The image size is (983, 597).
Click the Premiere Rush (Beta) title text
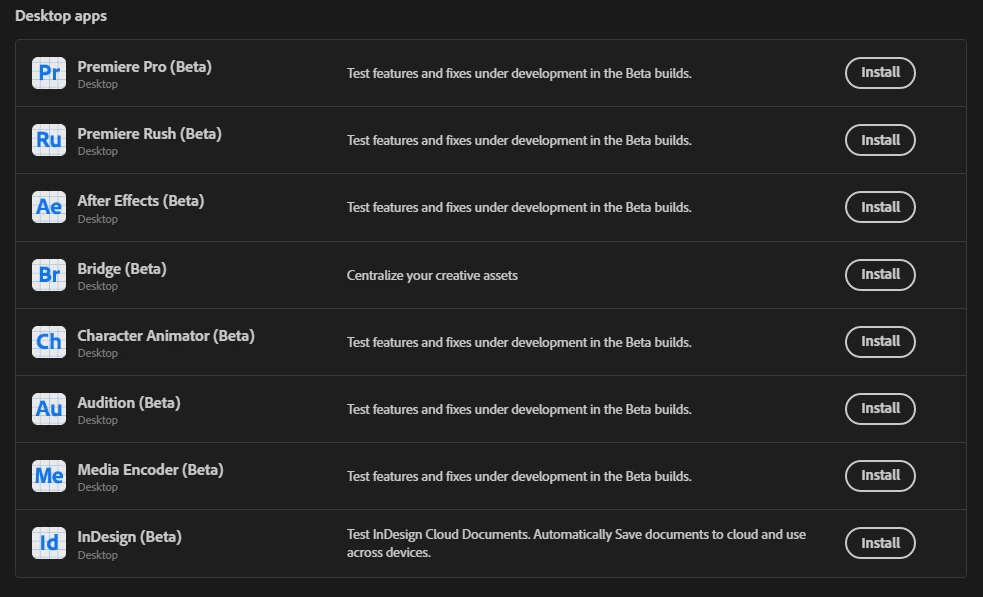click(x=149, y=134)
